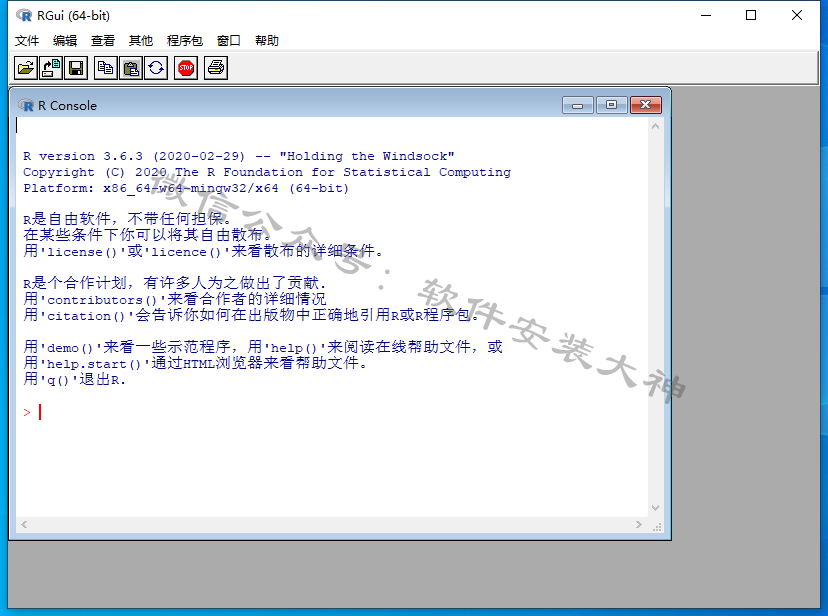Screen dimensions: 828x616
Task: Maximize the RGui main window
Action: click(x=751, y=16)
